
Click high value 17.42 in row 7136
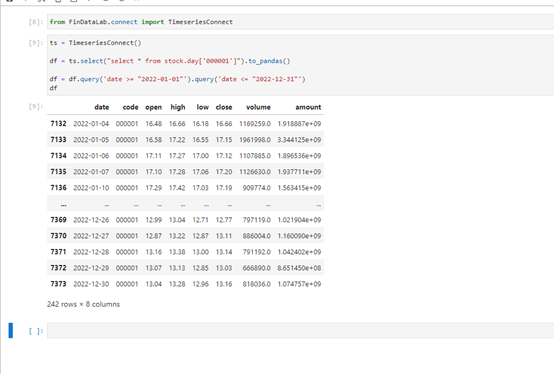[177, 188]
